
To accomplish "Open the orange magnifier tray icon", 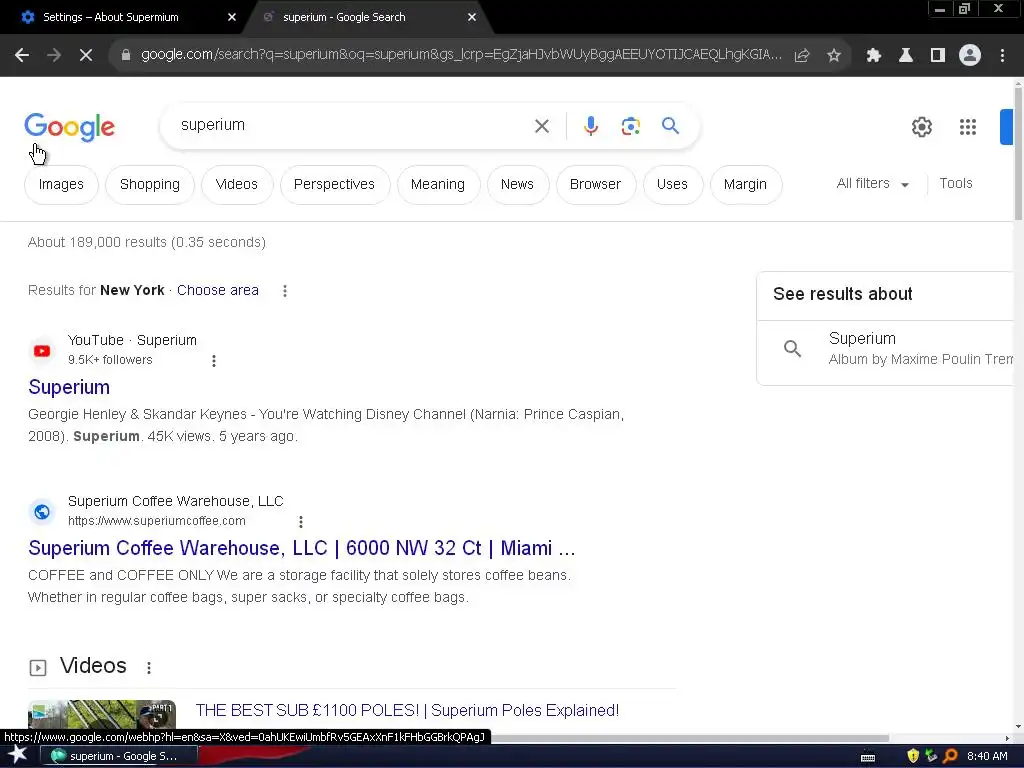I will click(x=950, y=756).
